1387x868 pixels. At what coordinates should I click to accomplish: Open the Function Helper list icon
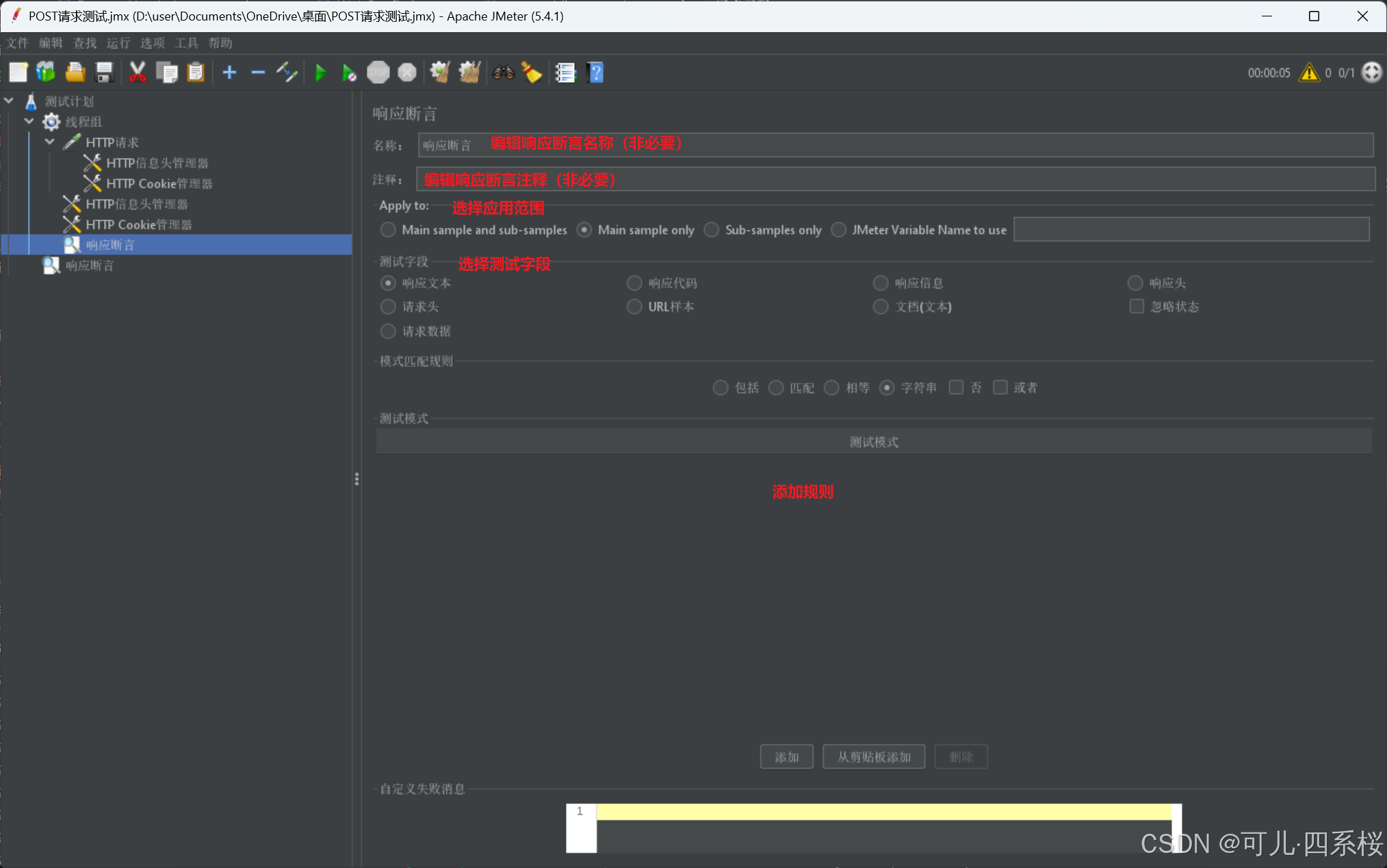pyautogui.click(x=565, y=73)
